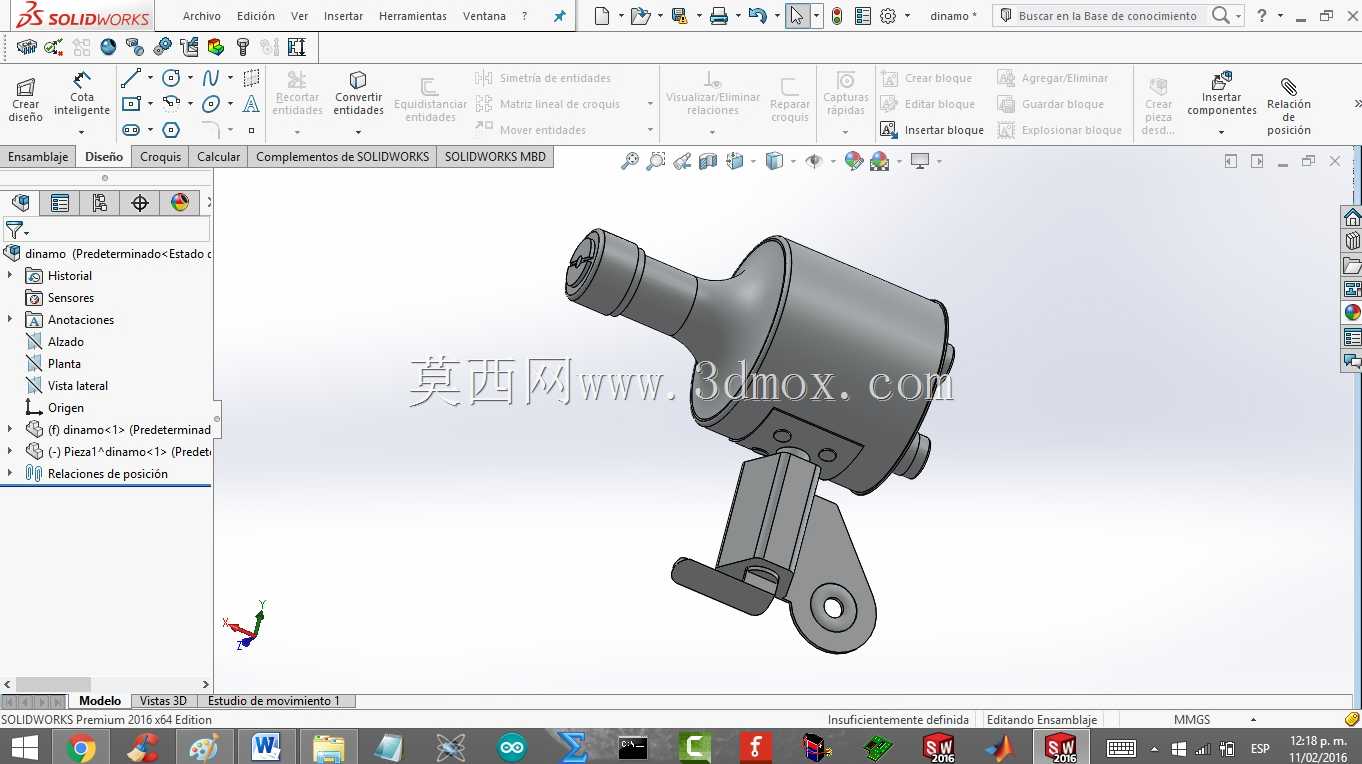Switch to the ConfigurationManager panel tab

pos(100,203)
